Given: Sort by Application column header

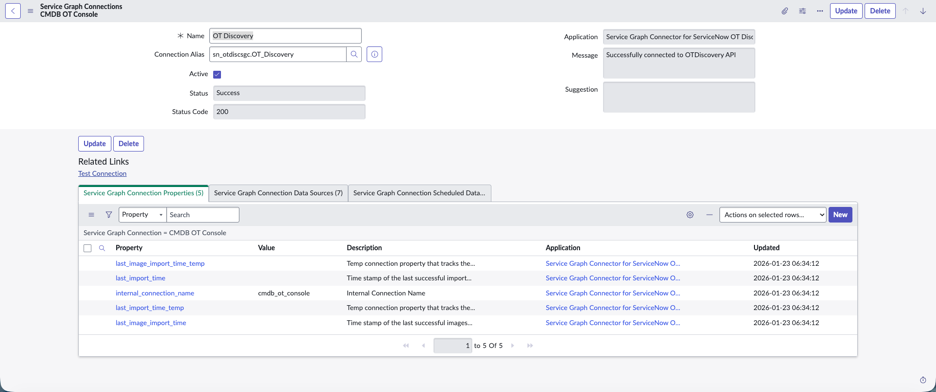Looking at the screenshot, I should tap(563, 248).
